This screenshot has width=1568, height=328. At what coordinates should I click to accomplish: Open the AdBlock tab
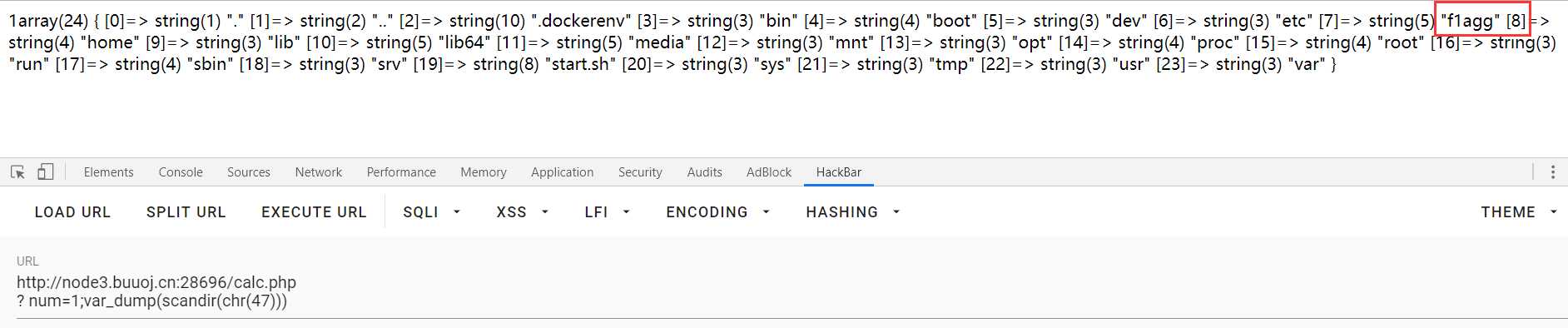coord(769,172)
